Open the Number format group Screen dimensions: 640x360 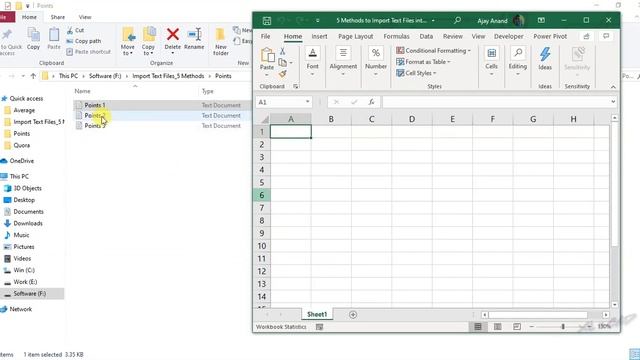point(376,61)
